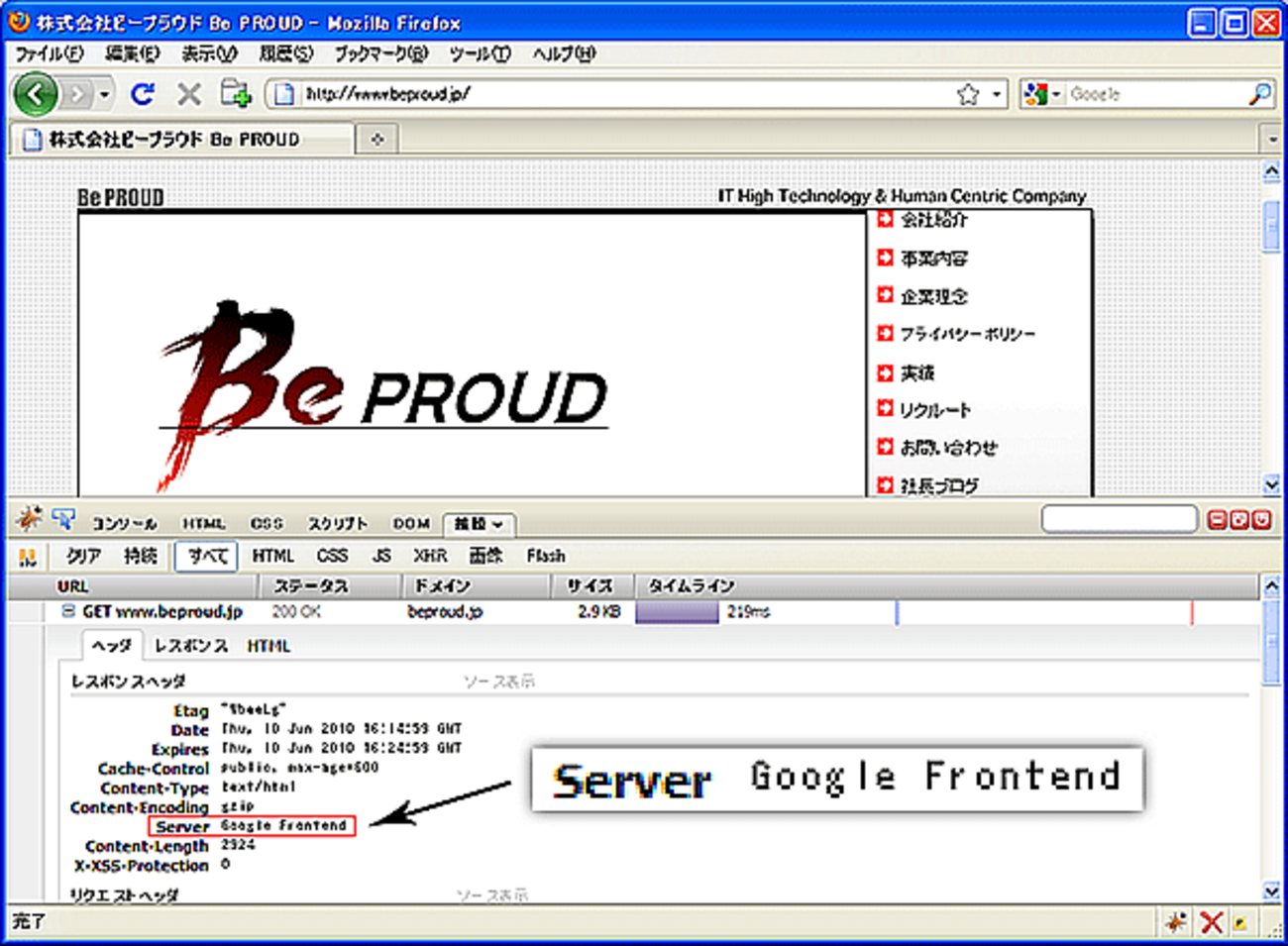Switch to the レスポンス tab
This screenshot has height=946, width=1288.
tap(190, 646)
